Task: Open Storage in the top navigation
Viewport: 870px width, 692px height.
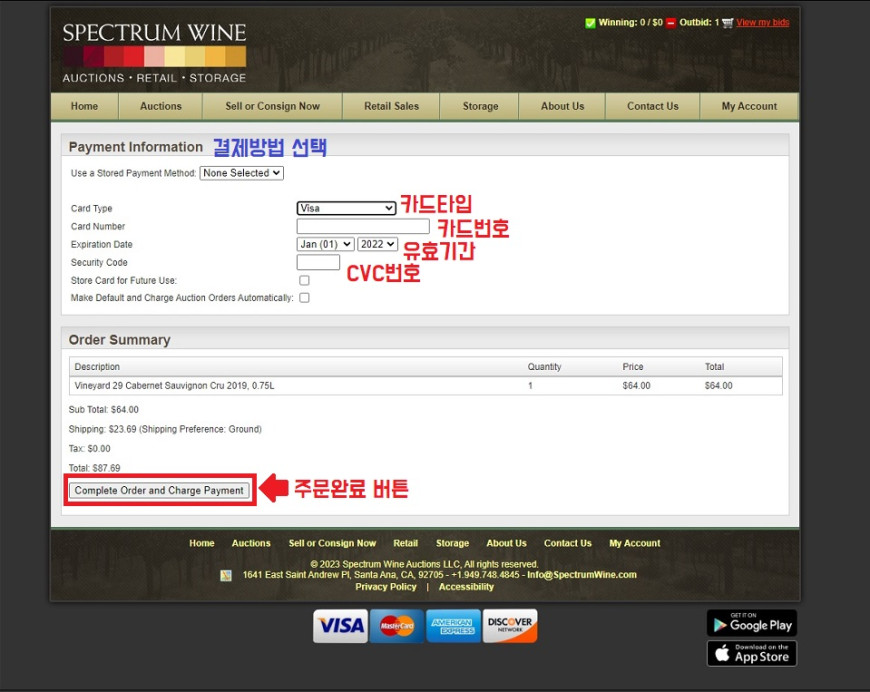Action: coord(480,106)
